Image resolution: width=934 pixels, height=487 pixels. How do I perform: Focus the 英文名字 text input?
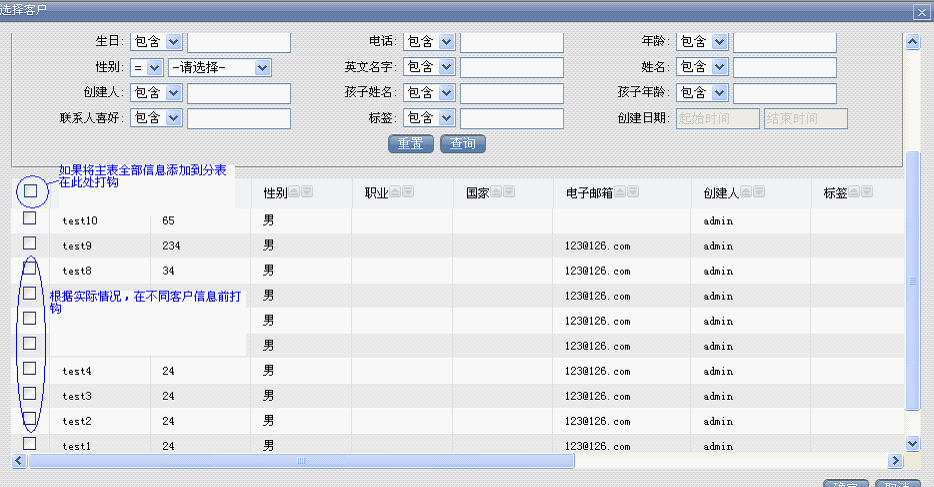tap(511, 67)
